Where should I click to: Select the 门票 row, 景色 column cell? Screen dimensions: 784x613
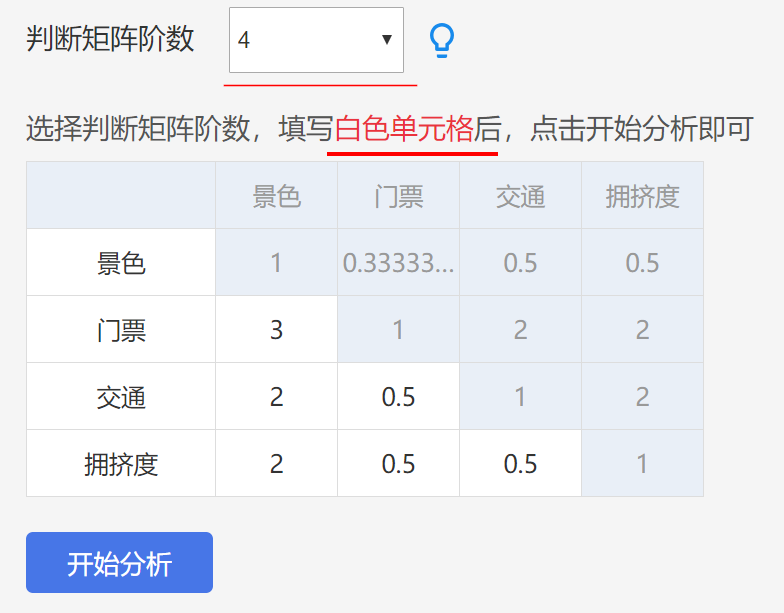click(x=276, y=330)
